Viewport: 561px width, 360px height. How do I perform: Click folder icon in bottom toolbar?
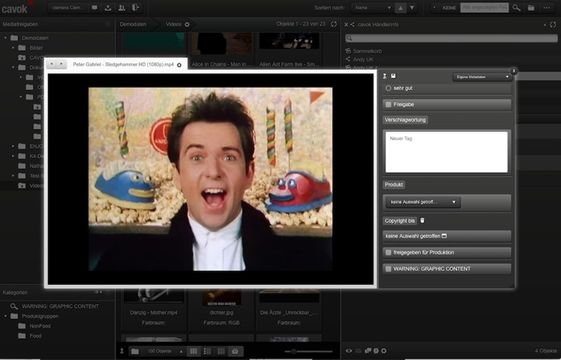pyautogui.click(x=135, y=351)
